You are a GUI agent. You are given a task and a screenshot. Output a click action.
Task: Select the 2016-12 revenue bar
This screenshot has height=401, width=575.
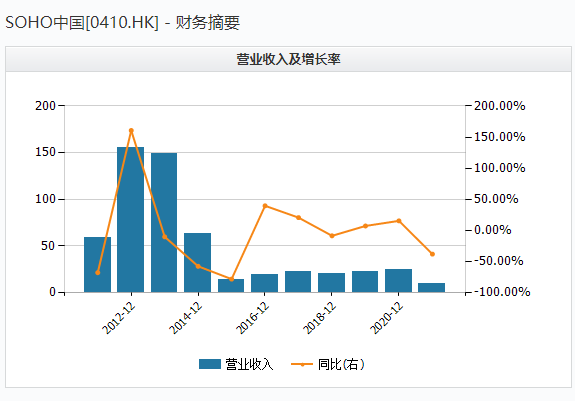(x=264, y=283)
